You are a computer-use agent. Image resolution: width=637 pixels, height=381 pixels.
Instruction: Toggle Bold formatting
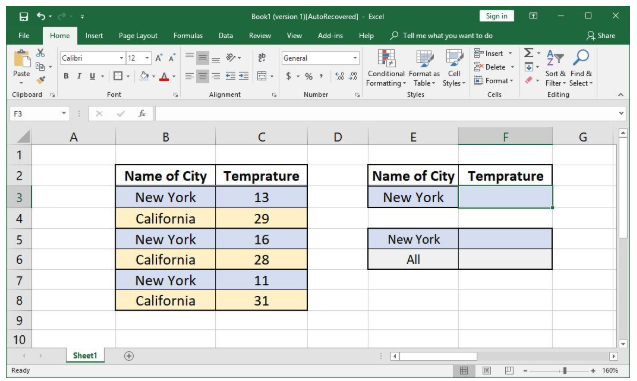66,76
